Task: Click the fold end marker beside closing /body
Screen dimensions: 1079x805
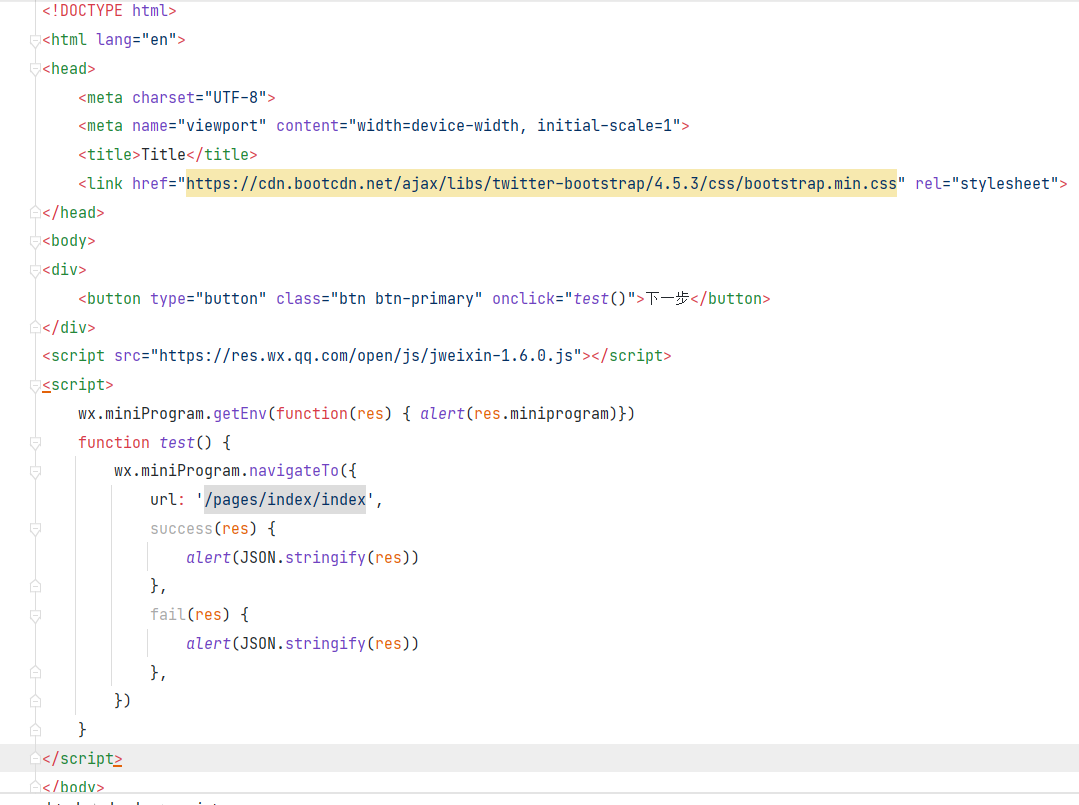Action: tap(35, 787)
